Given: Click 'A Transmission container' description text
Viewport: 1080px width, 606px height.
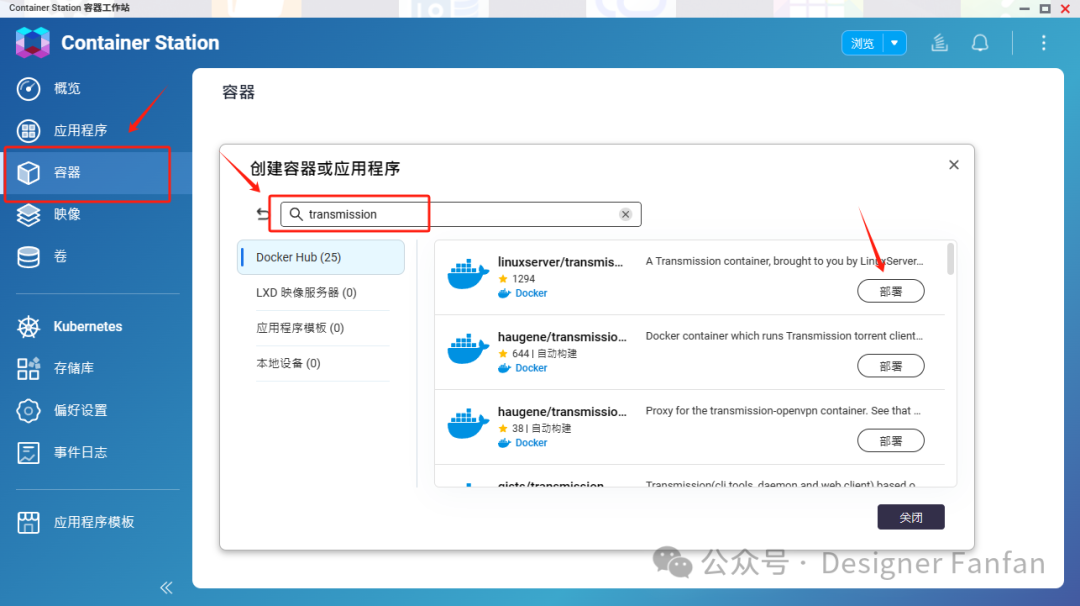Looking at the screenshot, I should click(x=784, y=261).
